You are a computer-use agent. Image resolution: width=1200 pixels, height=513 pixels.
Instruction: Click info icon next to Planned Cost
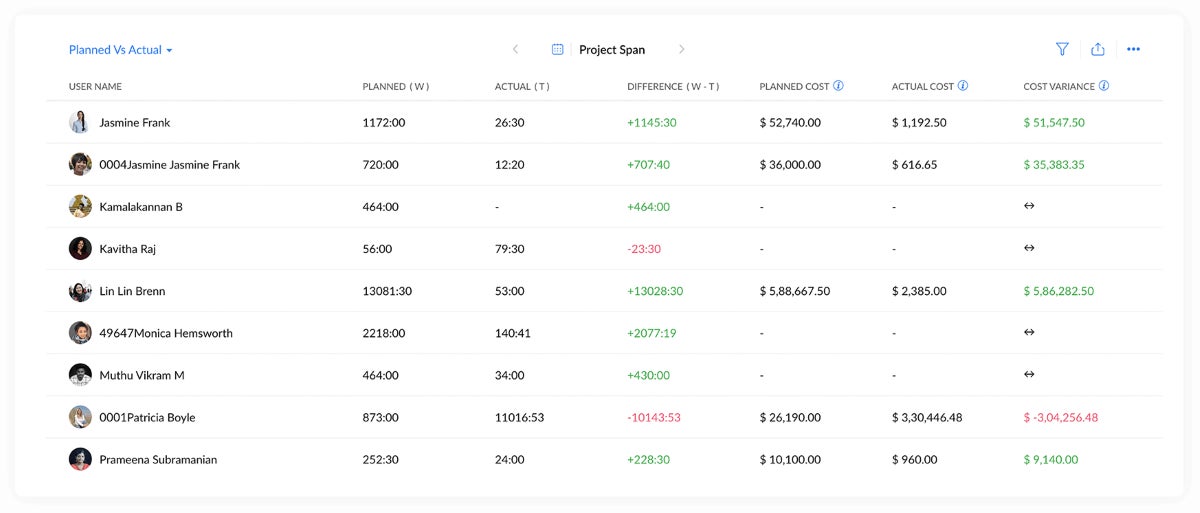pyautogui.click(x=838, y=86)
